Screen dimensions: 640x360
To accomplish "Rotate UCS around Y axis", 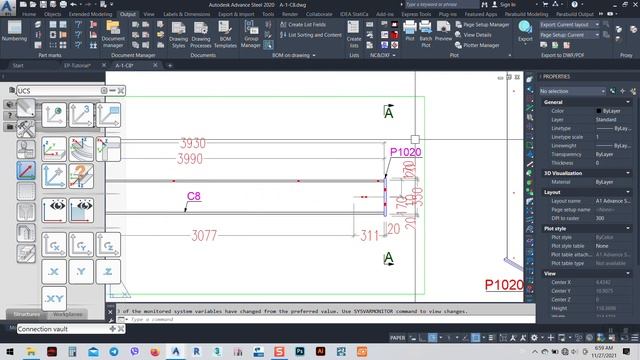I will click(81, 244).
